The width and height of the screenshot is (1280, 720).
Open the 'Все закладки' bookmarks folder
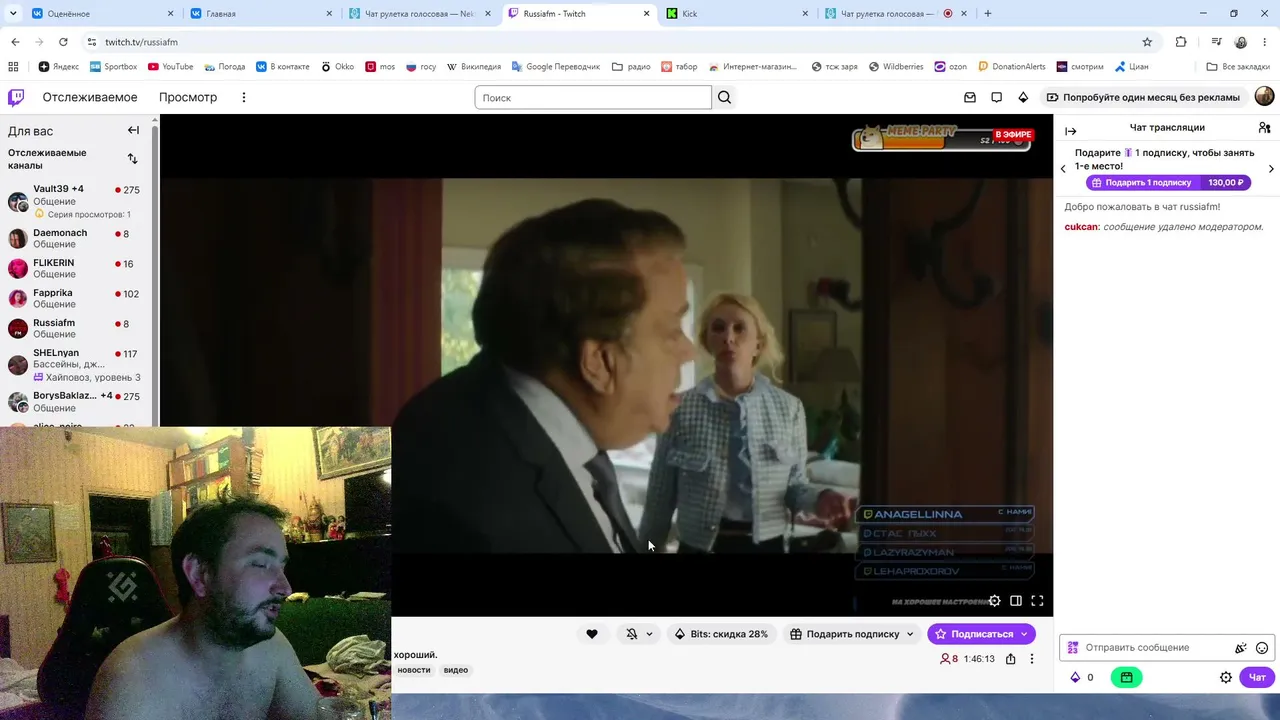[1238, 67]
